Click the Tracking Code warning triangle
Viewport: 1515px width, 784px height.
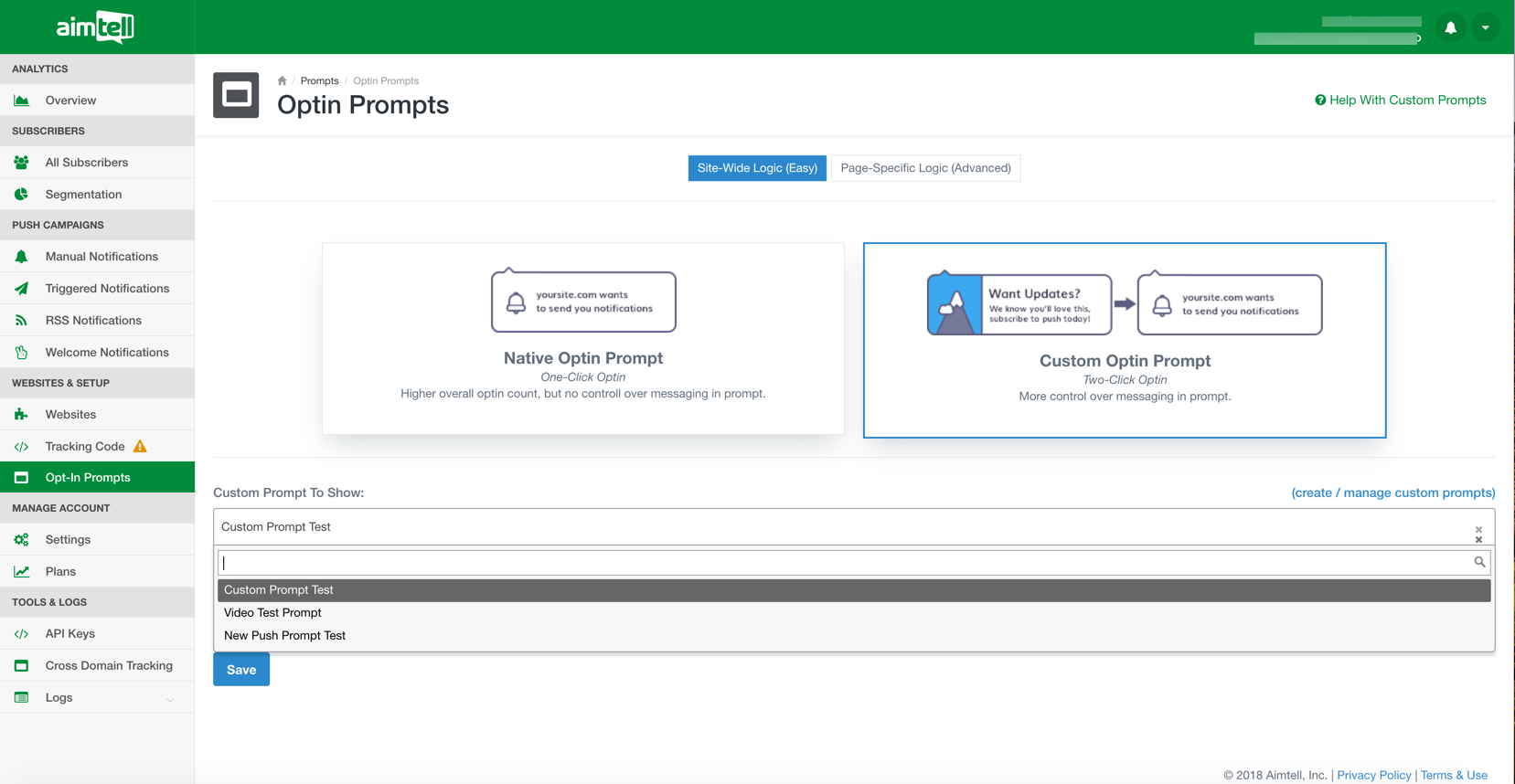tap(140, 446)
